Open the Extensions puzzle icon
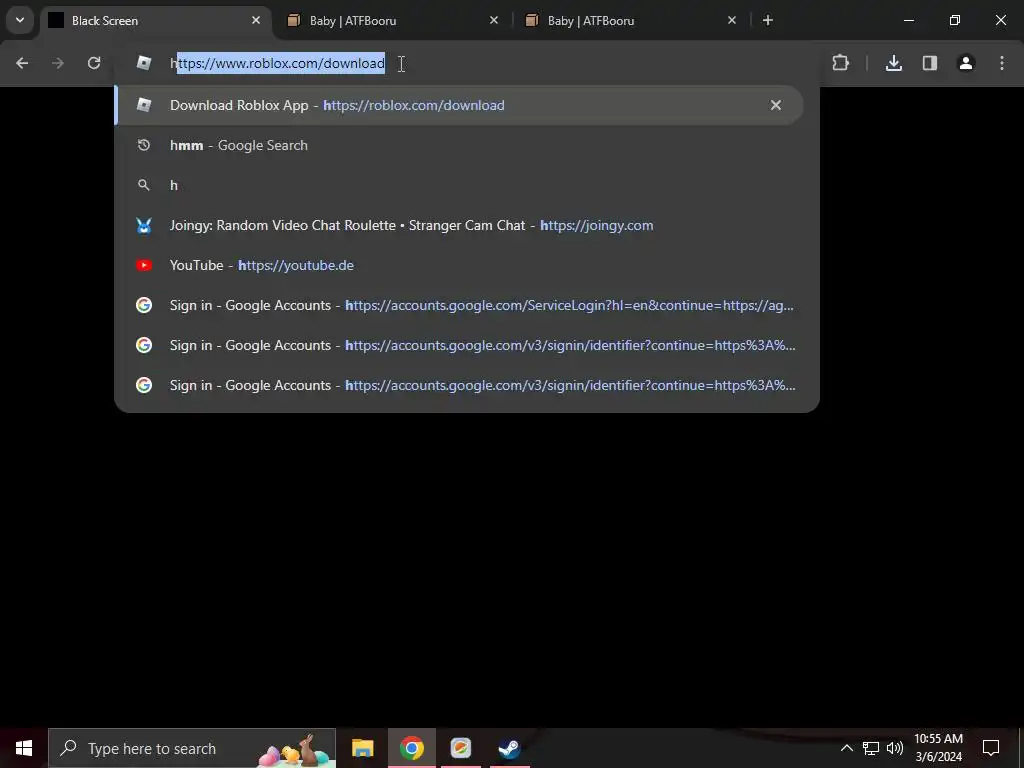The width and height of the screenshot is (1024, 768). coord(840,63)
